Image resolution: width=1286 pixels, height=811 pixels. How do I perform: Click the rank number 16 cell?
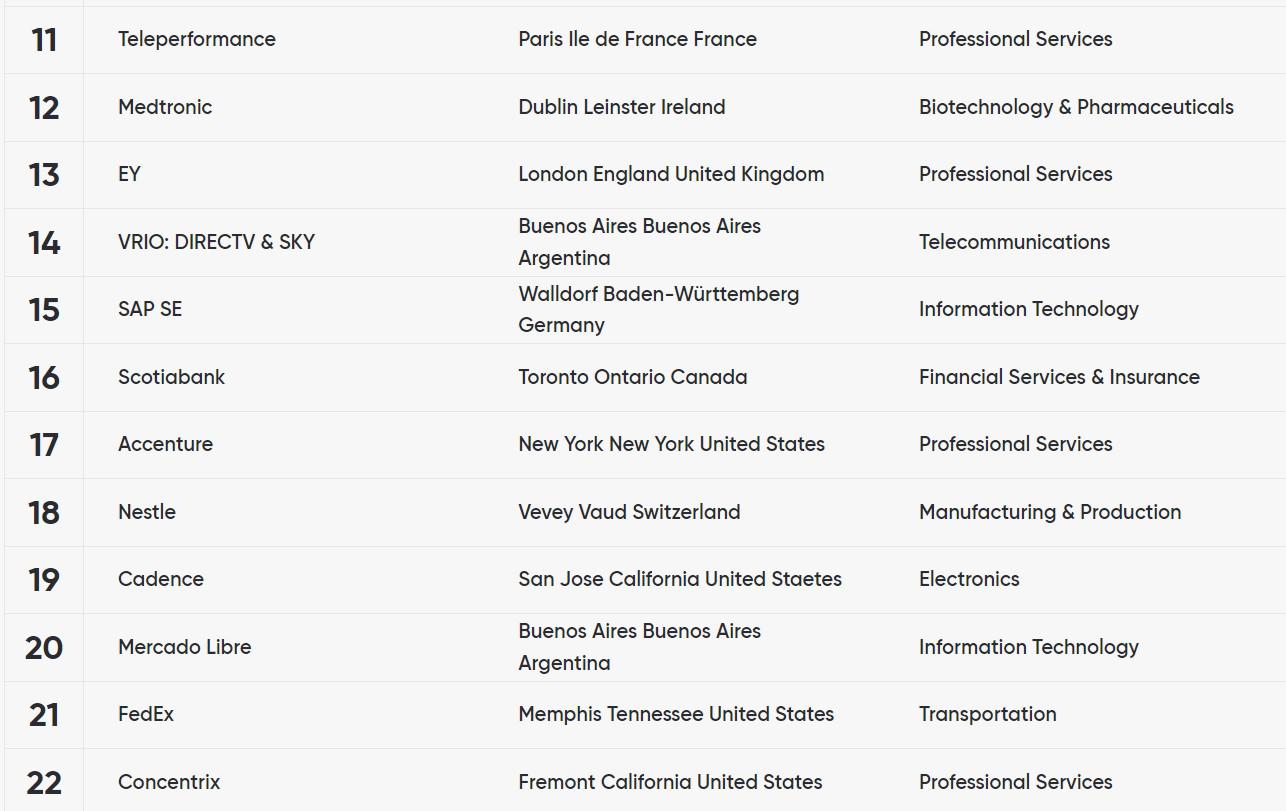pos(44,377)
